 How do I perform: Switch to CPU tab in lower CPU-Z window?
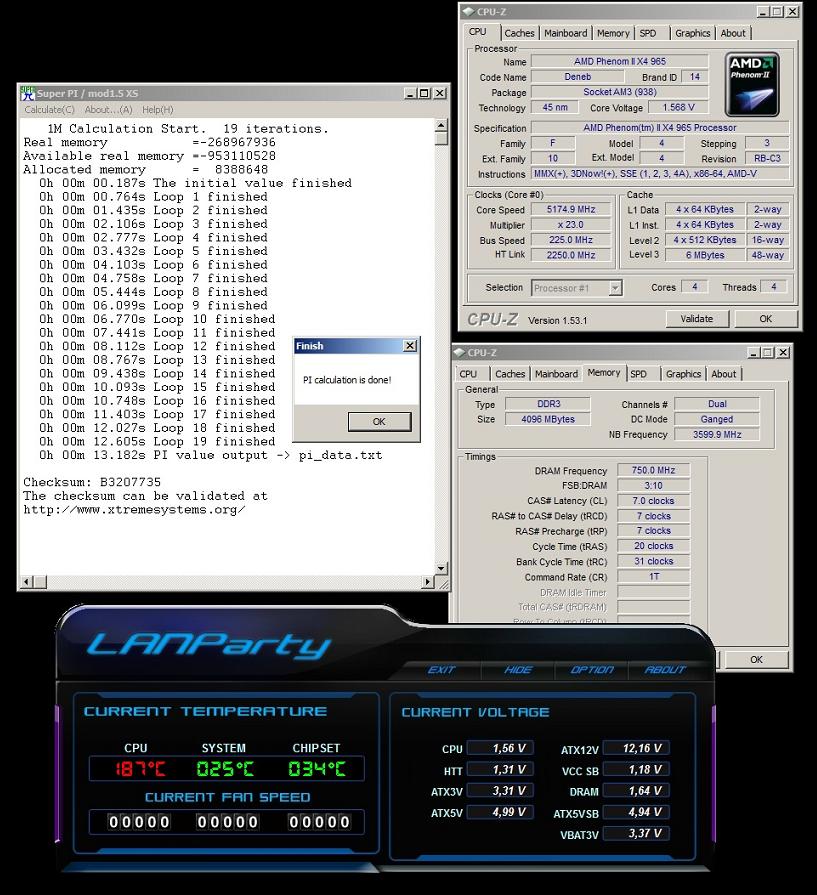[468, 374]
